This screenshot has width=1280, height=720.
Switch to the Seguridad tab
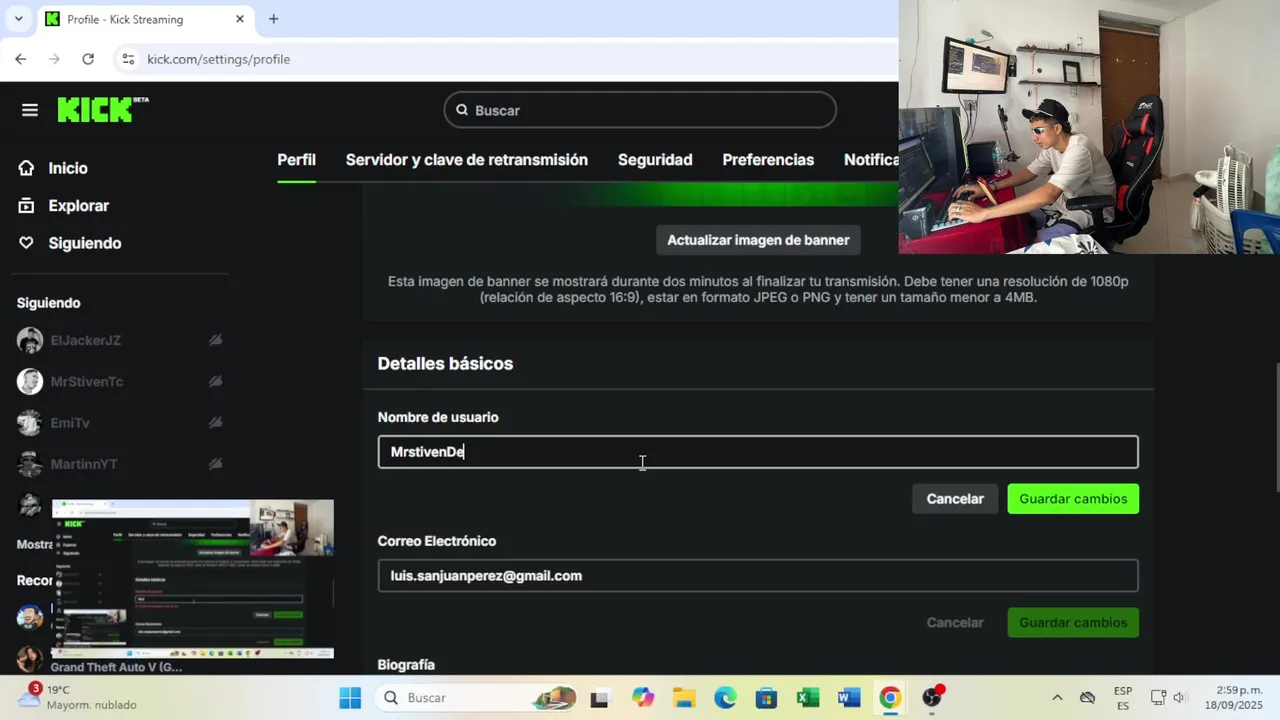coord(655,160)
